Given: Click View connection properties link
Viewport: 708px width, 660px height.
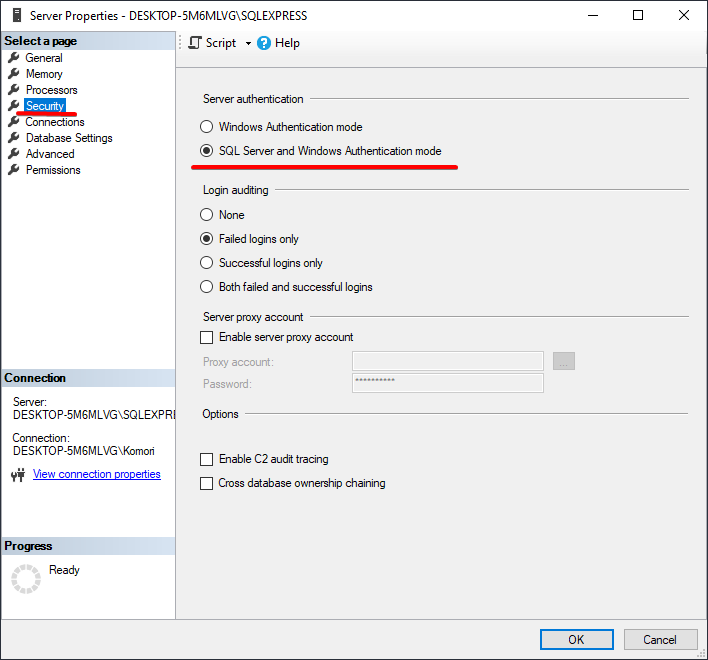Looking at the screenshot, I should pyautogui.click(x=97, y=474).
